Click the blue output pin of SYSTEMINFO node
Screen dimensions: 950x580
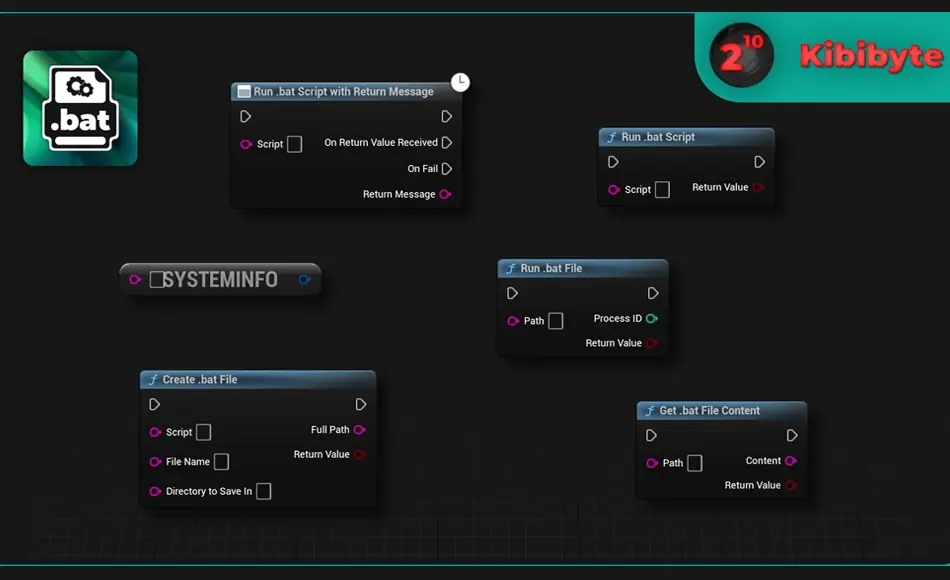305,279
